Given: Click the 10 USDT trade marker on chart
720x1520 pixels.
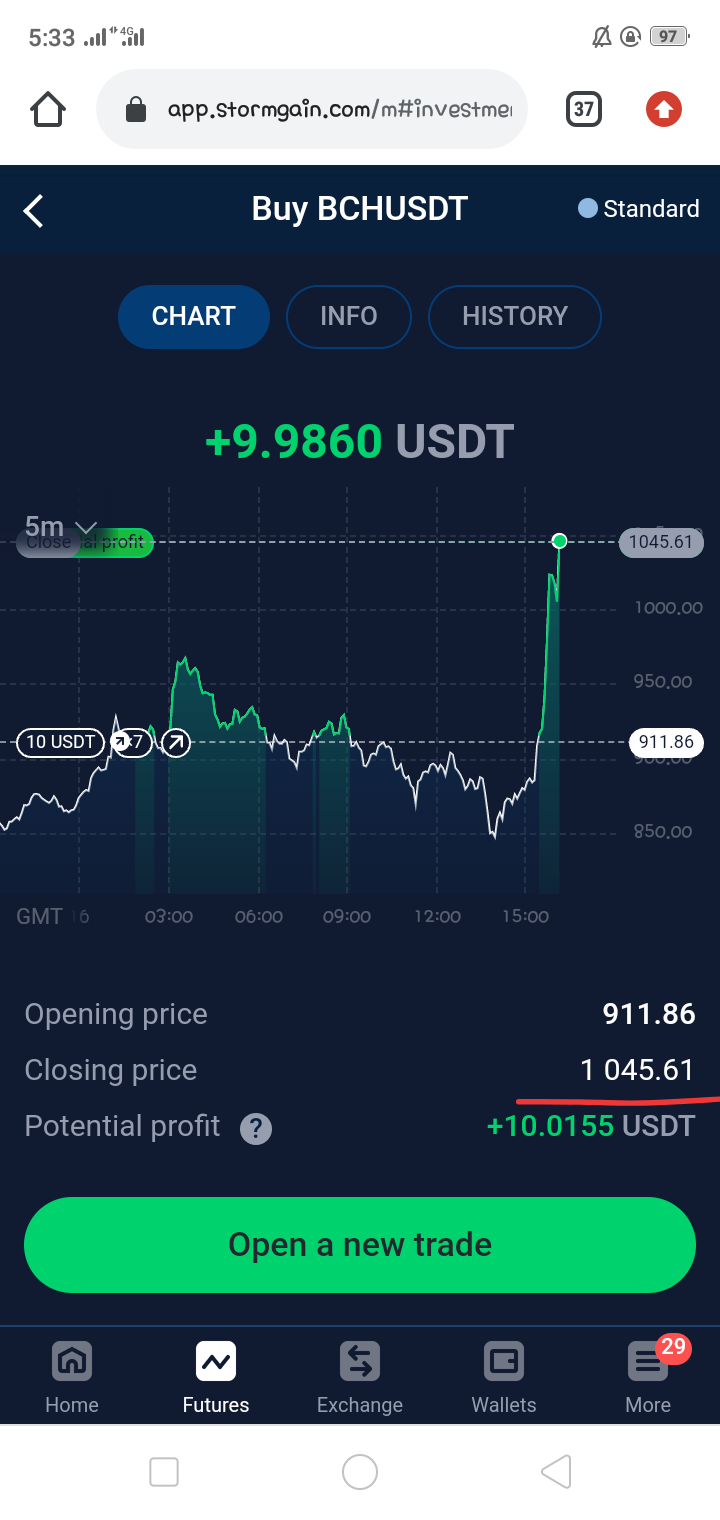Looking at the screenshot, I should [x=61, y=742].
